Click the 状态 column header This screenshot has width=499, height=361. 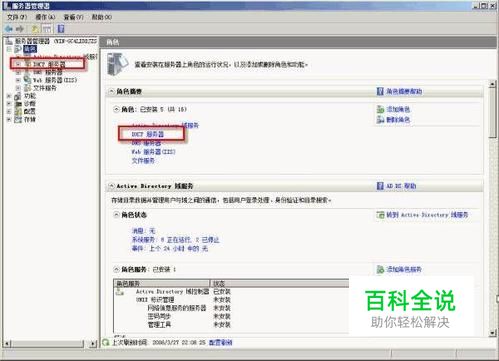click(280, 284)
